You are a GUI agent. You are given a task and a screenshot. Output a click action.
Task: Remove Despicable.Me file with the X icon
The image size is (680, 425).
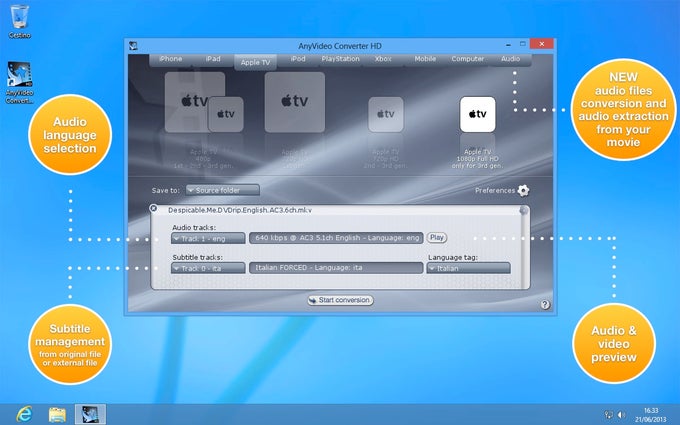pos(154,209)
